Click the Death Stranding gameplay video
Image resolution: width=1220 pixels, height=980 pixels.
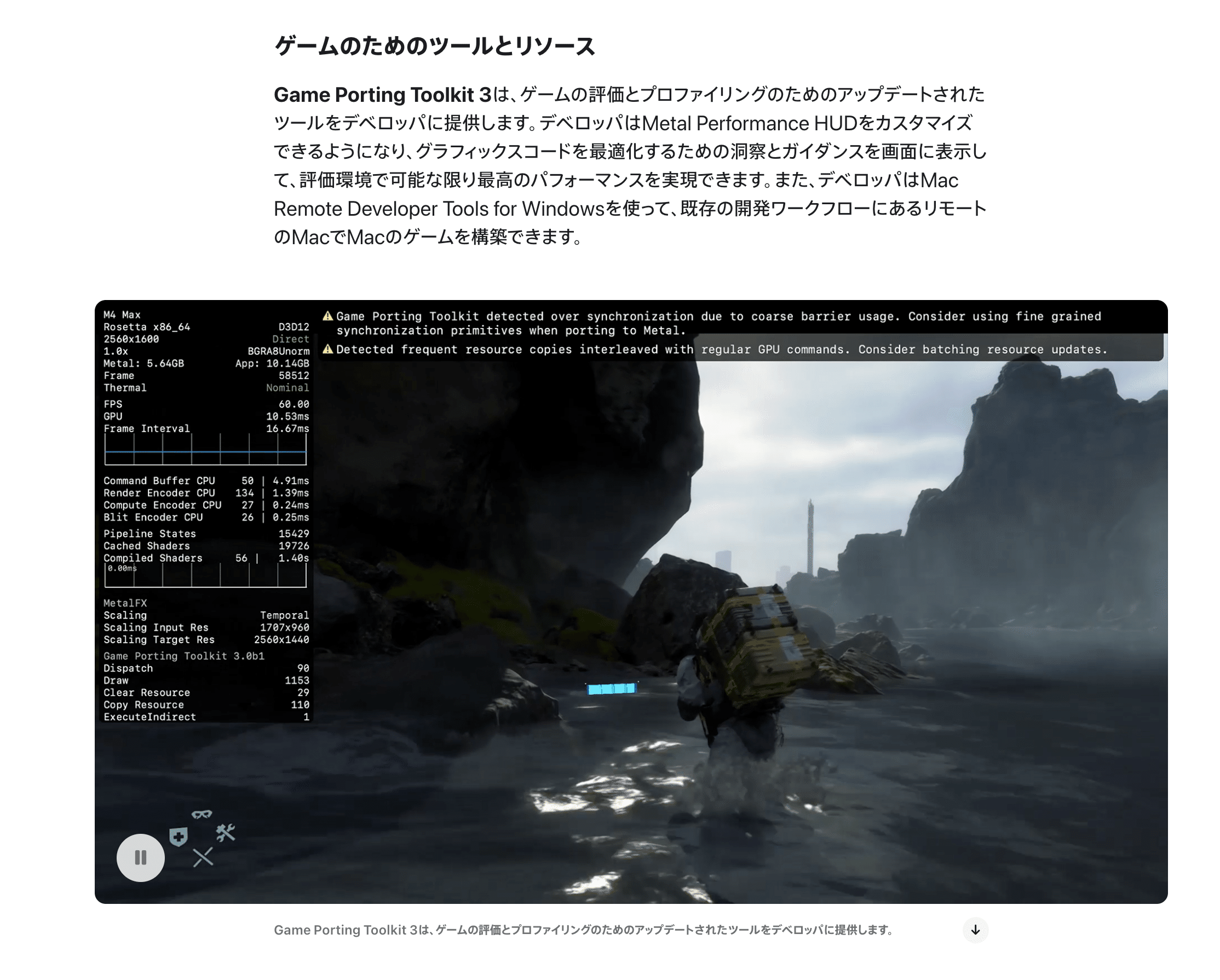pos(631,602)
